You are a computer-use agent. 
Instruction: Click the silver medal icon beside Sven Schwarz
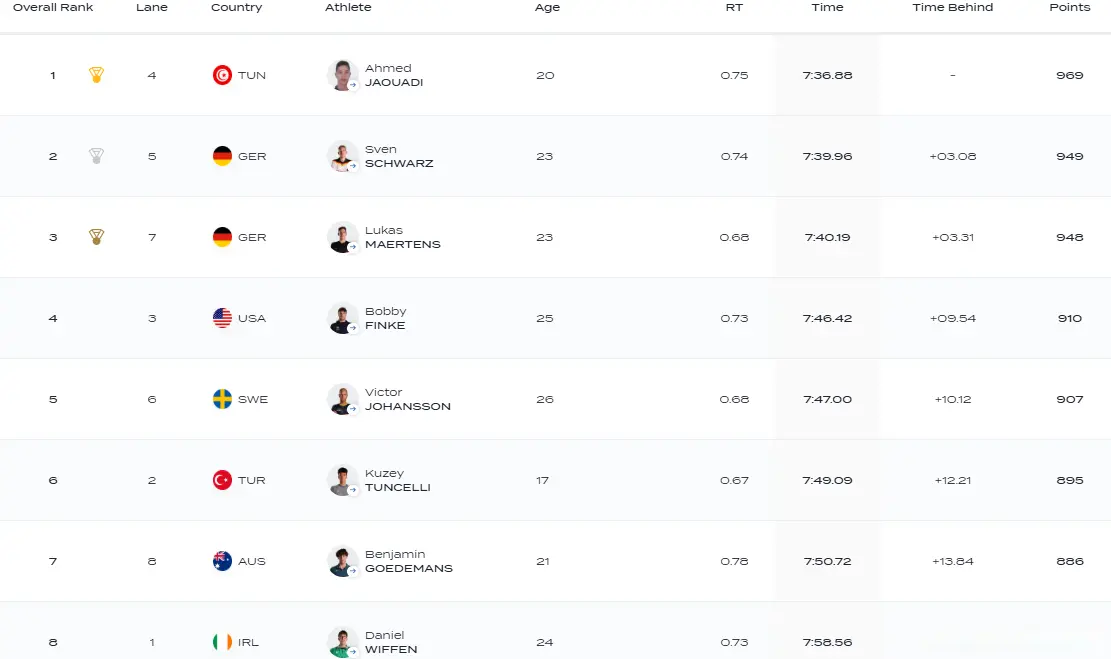click(x=96, y=156)
